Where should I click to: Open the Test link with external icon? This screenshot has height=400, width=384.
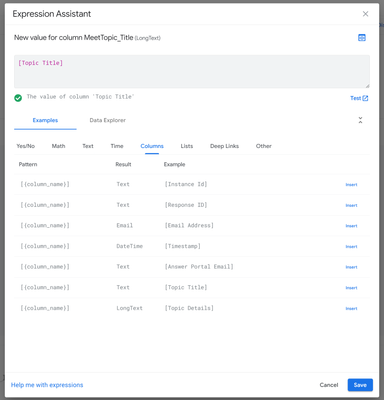(359, 98)
